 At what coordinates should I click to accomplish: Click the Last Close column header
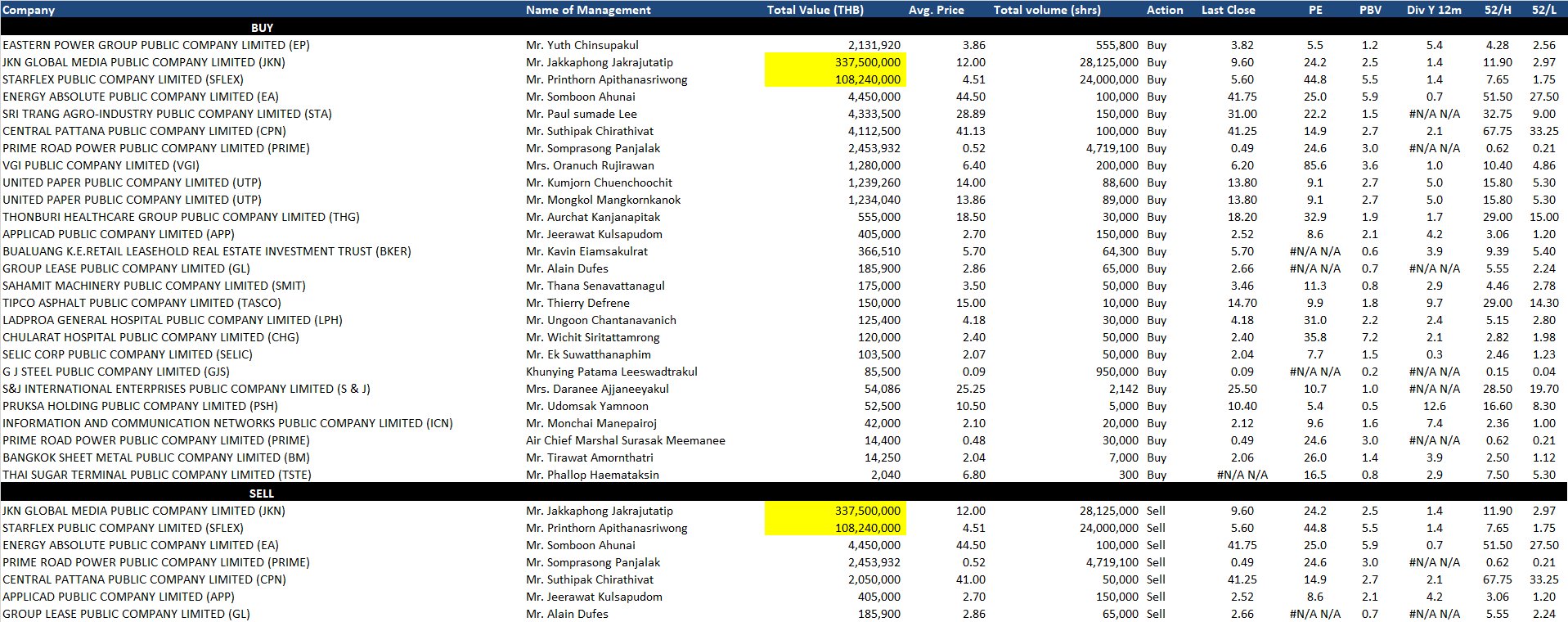[x=1228, y=10]
